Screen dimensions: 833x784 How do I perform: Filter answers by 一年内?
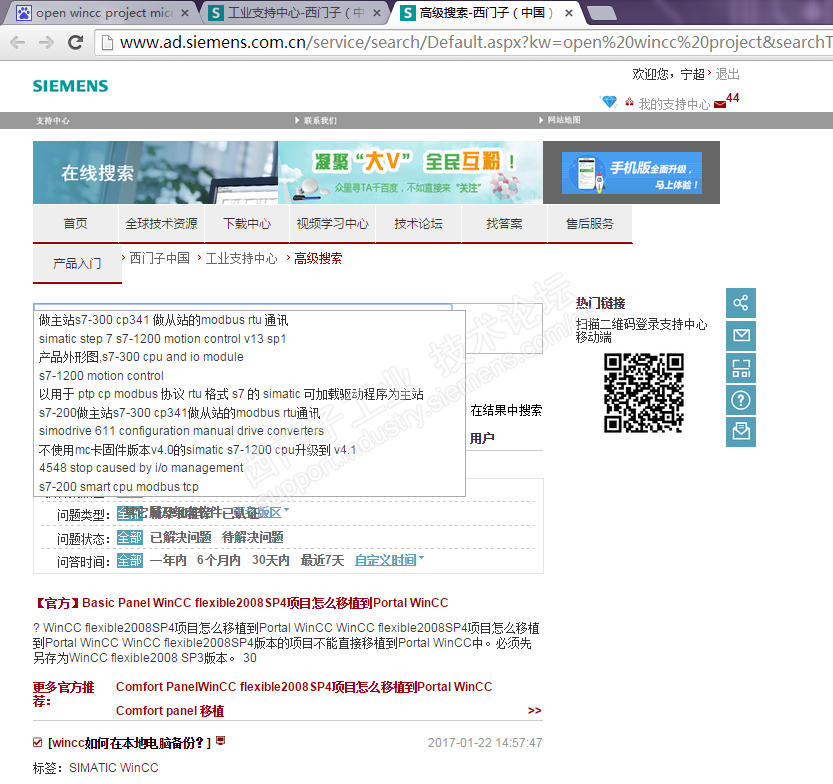[168, 560]
